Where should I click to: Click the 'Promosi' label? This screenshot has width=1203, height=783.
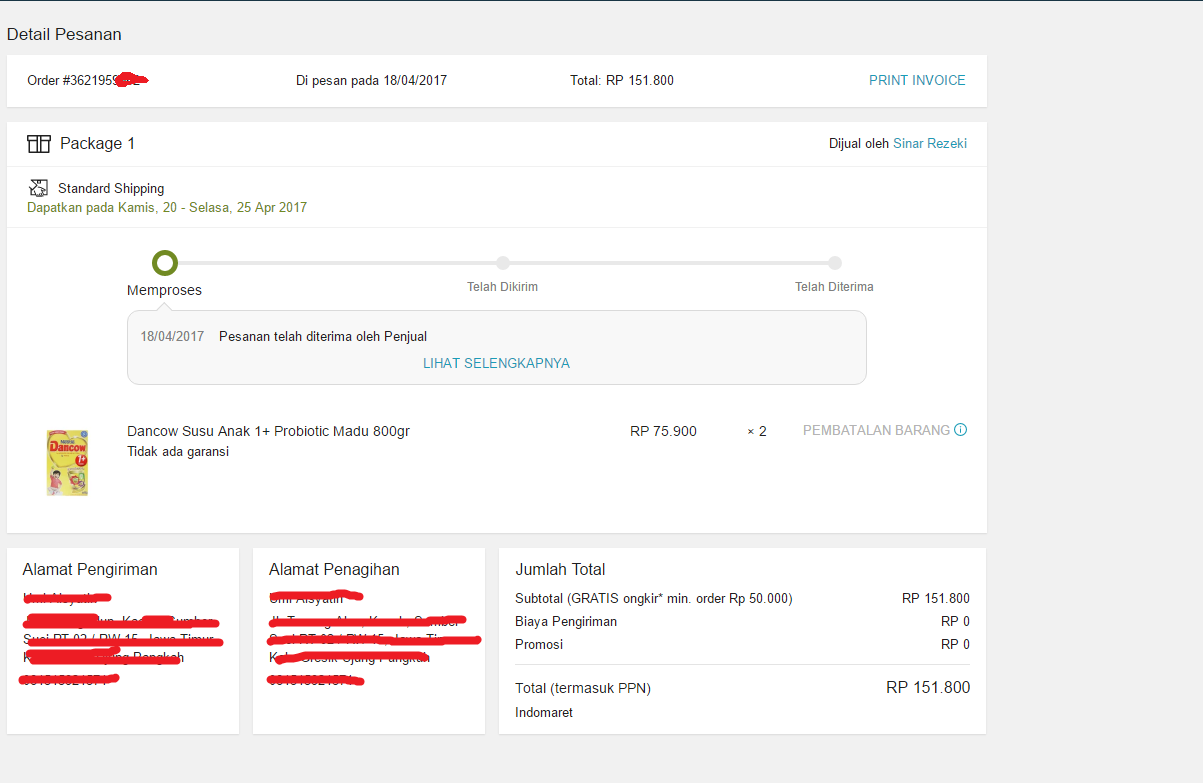(x=539, y=645)
